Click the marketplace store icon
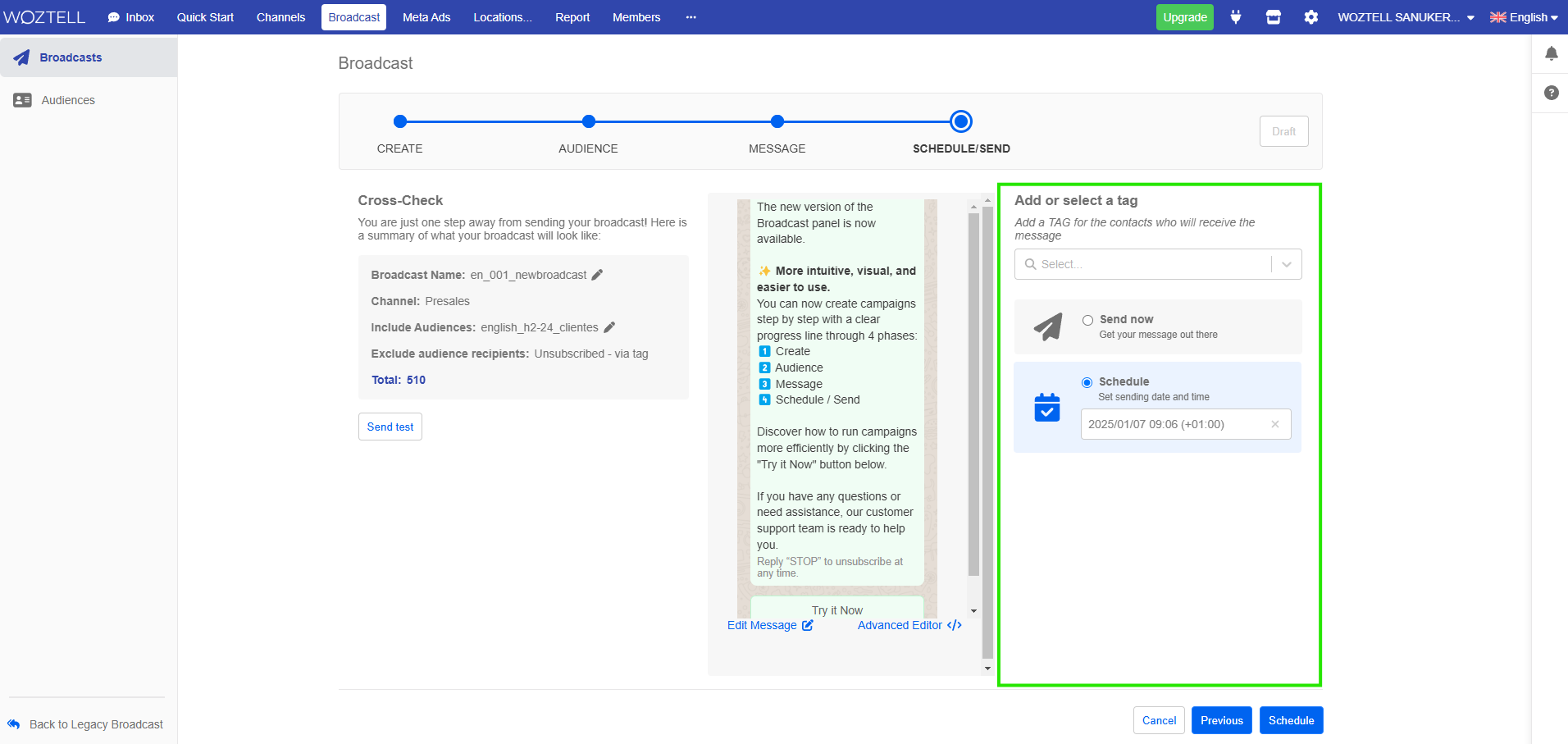1568x744 pixels. [x=1273, y=17]
